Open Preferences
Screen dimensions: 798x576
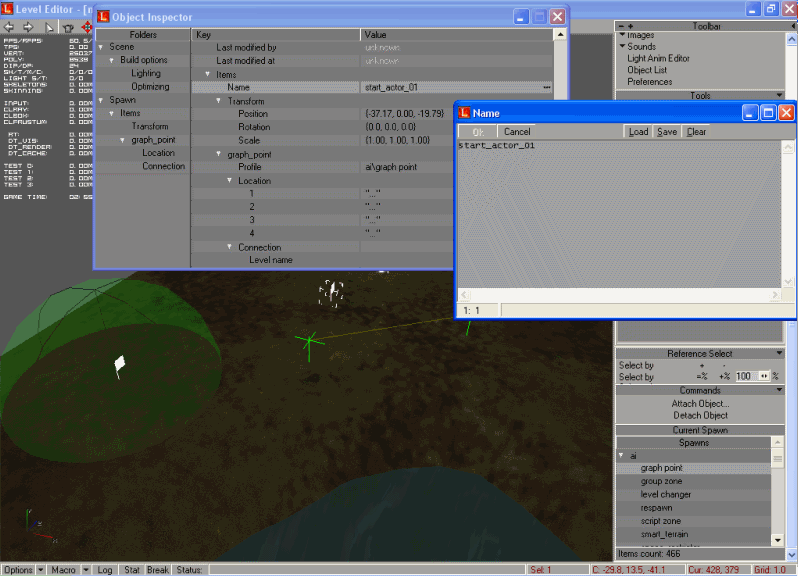pos(649,82)
